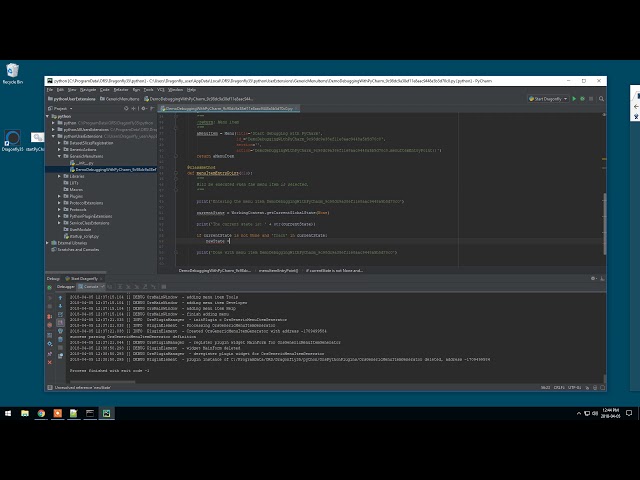Expand the ServiceClassExtensions folder
640x480 pixels.
pos(60,223)
